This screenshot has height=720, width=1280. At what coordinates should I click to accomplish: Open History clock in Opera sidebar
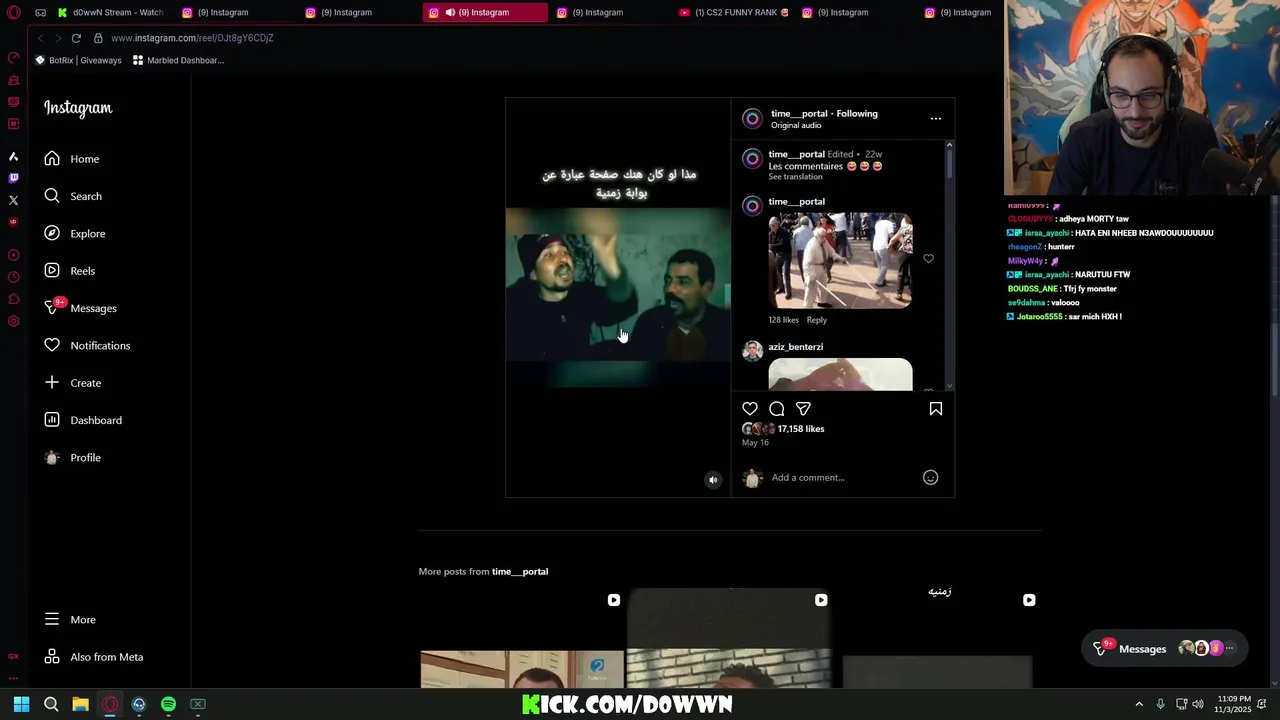pos(13,277)
